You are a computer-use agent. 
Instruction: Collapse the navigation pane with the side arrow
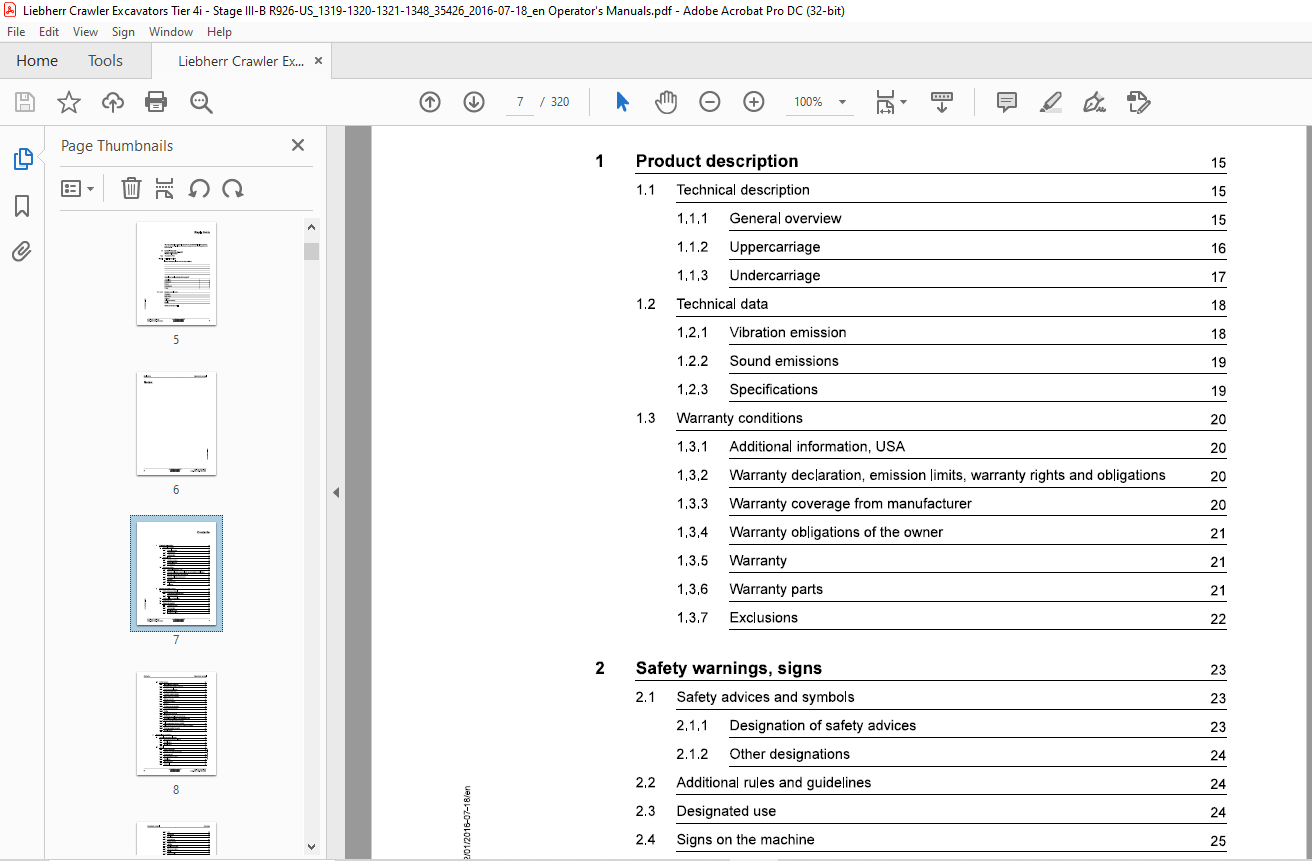[336, 492]
